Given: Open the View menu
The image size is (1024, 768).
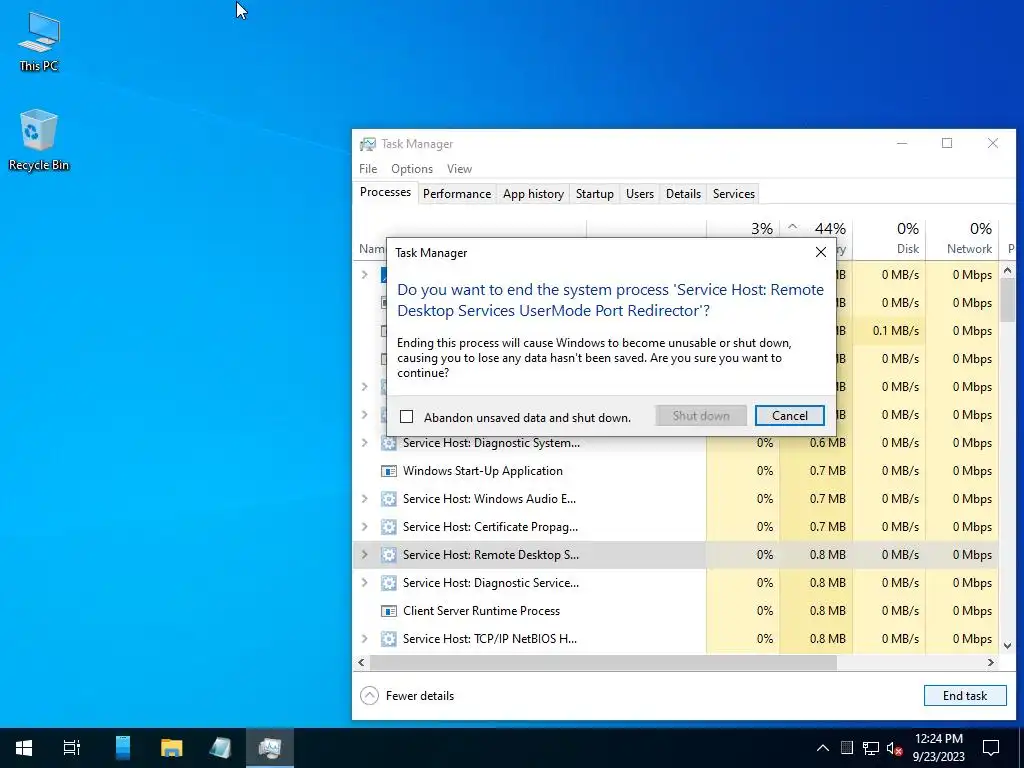Looking at the screenshot, I should [x=459, y=168].
